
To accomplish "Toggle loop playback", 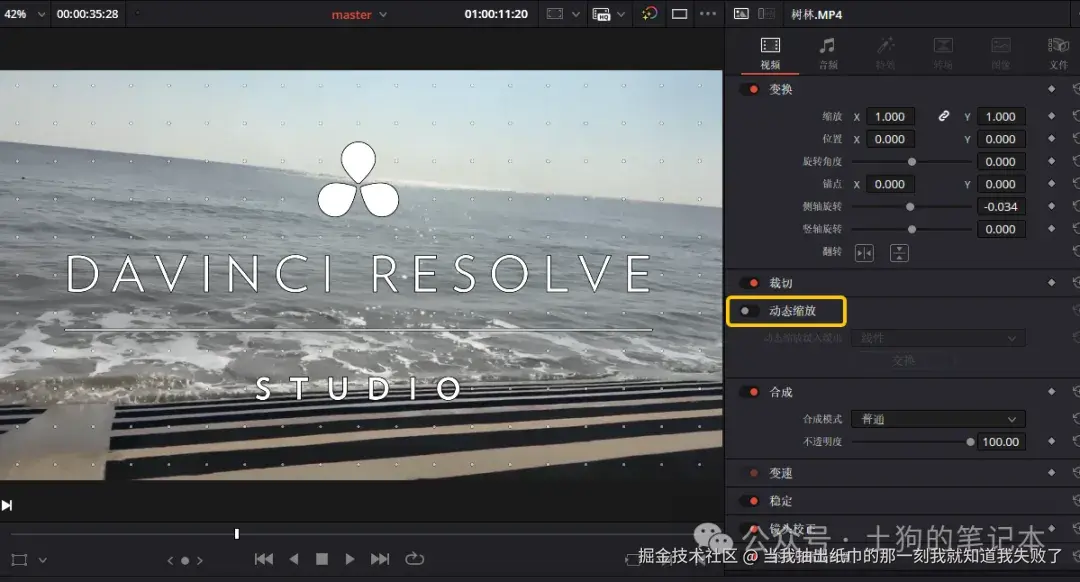I will 415,559.
